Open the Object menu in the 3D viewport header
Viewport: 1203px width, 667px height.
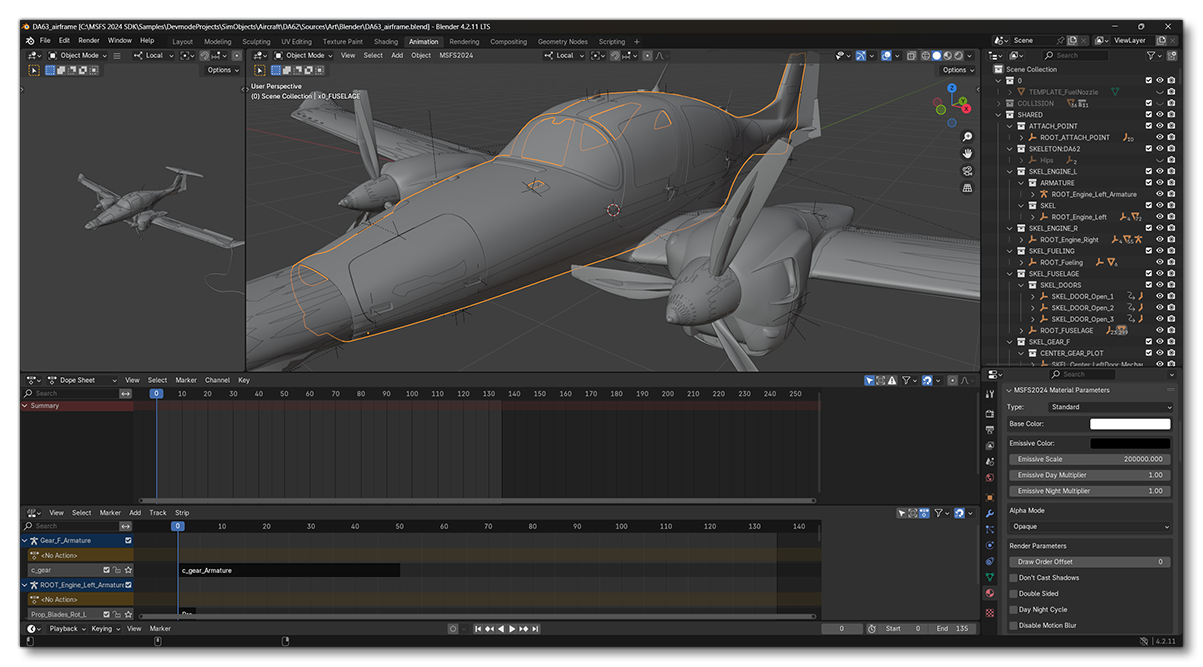[x=420, y=56]
